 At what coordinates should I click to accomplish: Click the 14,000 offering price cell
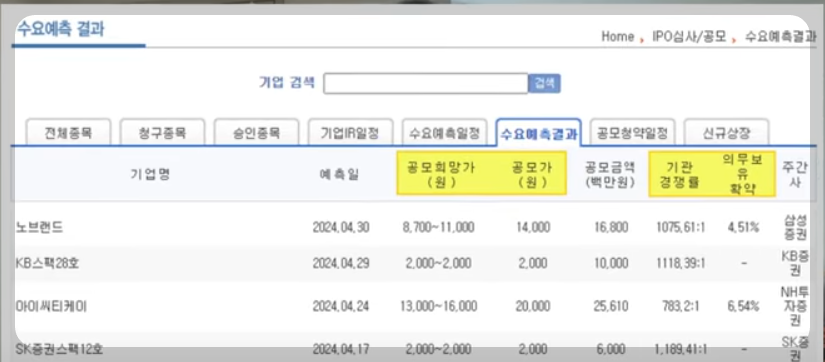point(533,227)
